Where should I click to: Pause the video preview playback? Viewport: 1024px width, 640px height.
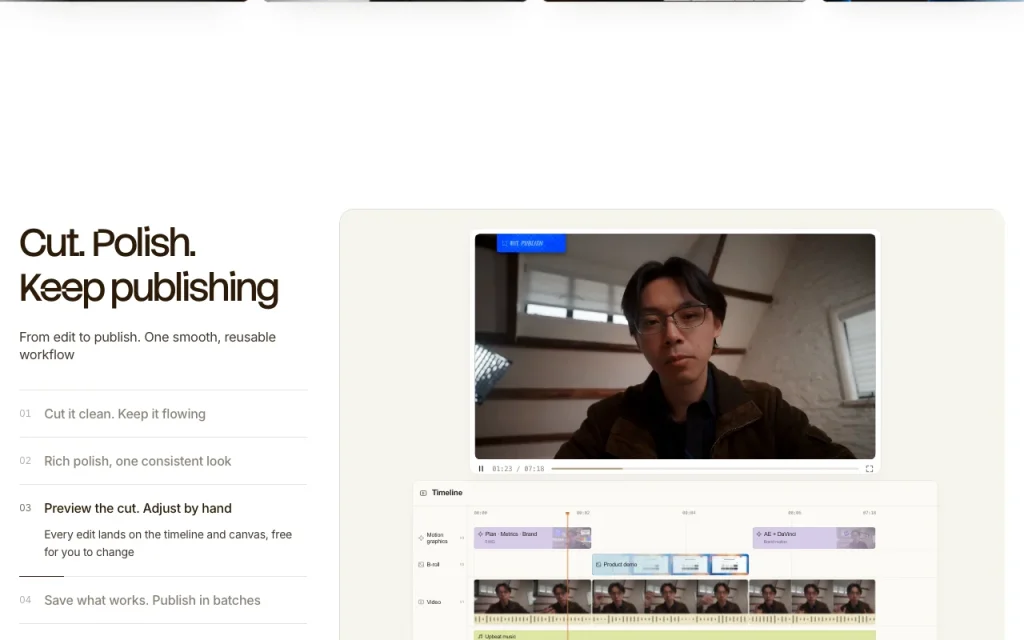[x=481, y=468]
